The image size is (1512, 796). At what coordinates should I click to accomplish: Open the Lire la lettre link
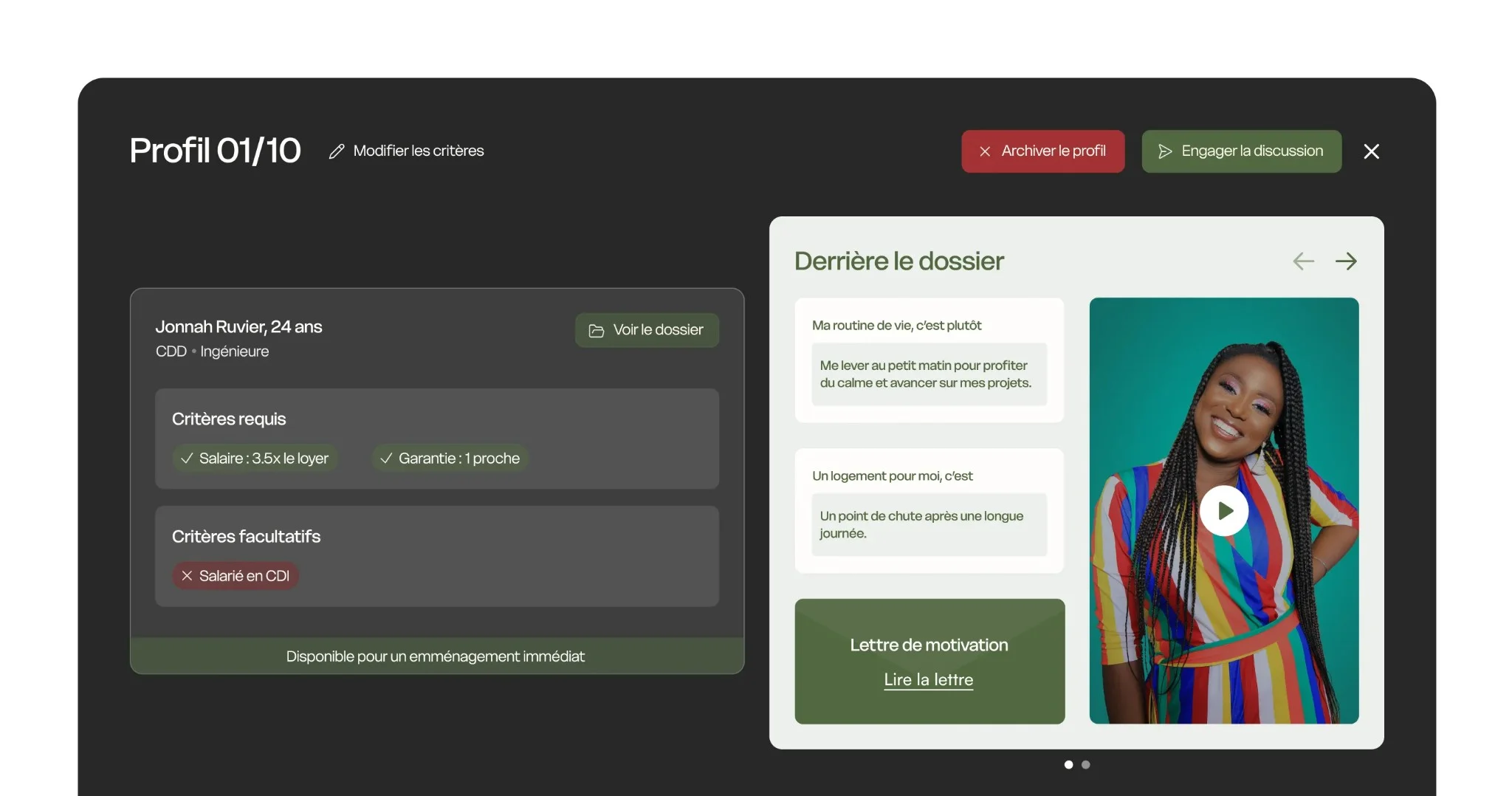click(x=928, y=680)
